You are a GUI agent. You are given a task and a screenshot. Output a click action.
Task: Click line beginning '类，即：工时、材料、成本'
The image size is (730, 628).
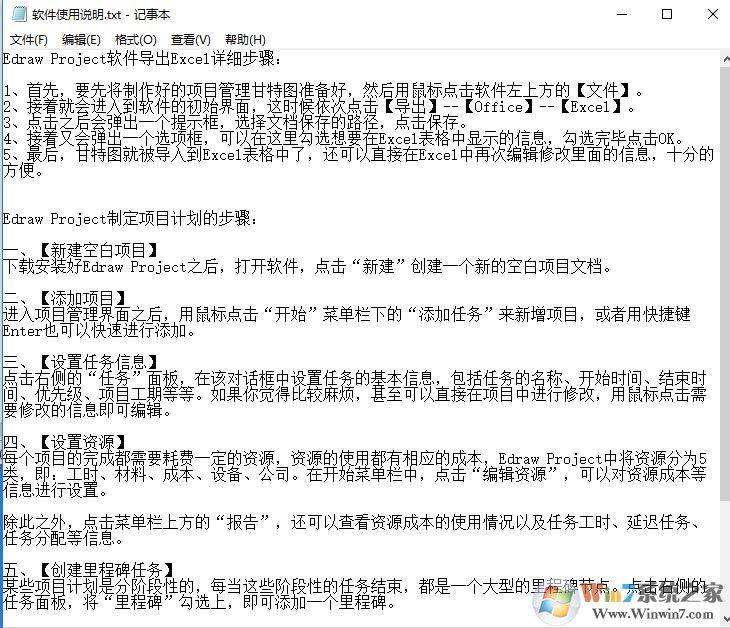pyautogui.click(x=355, y=474)
